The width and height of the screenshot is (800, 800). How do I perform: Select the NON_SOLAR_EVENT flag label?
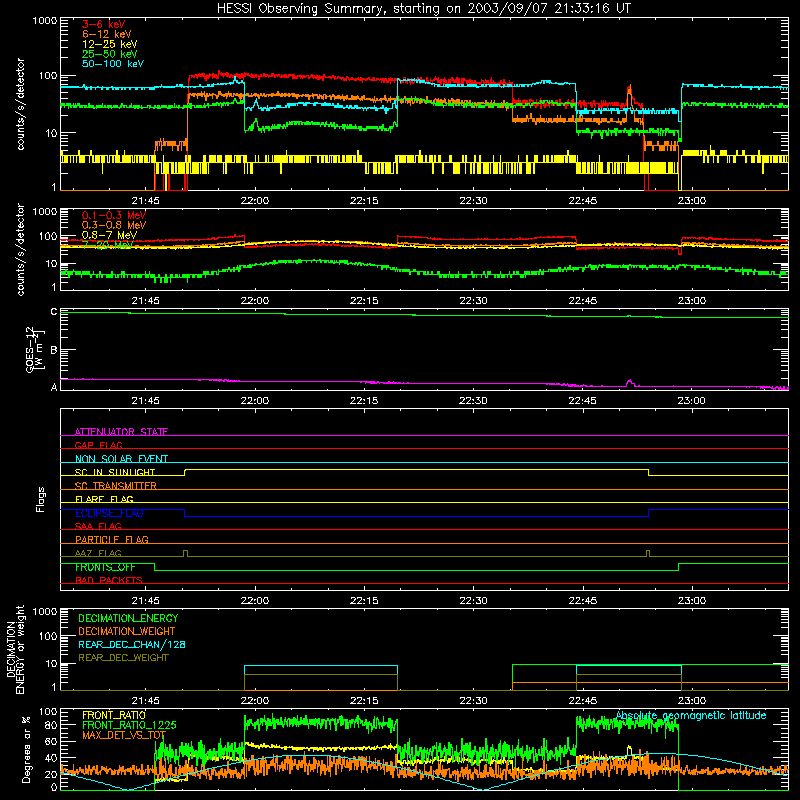121,459
